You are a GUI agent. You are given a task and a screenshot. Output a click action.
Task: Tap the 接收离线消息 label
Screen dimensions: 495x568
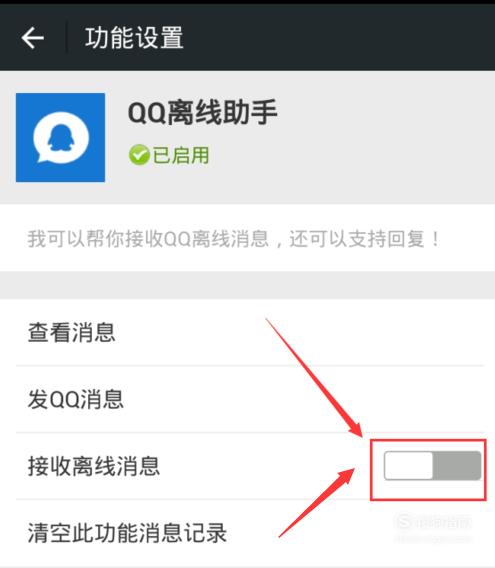tap(94, 466)
